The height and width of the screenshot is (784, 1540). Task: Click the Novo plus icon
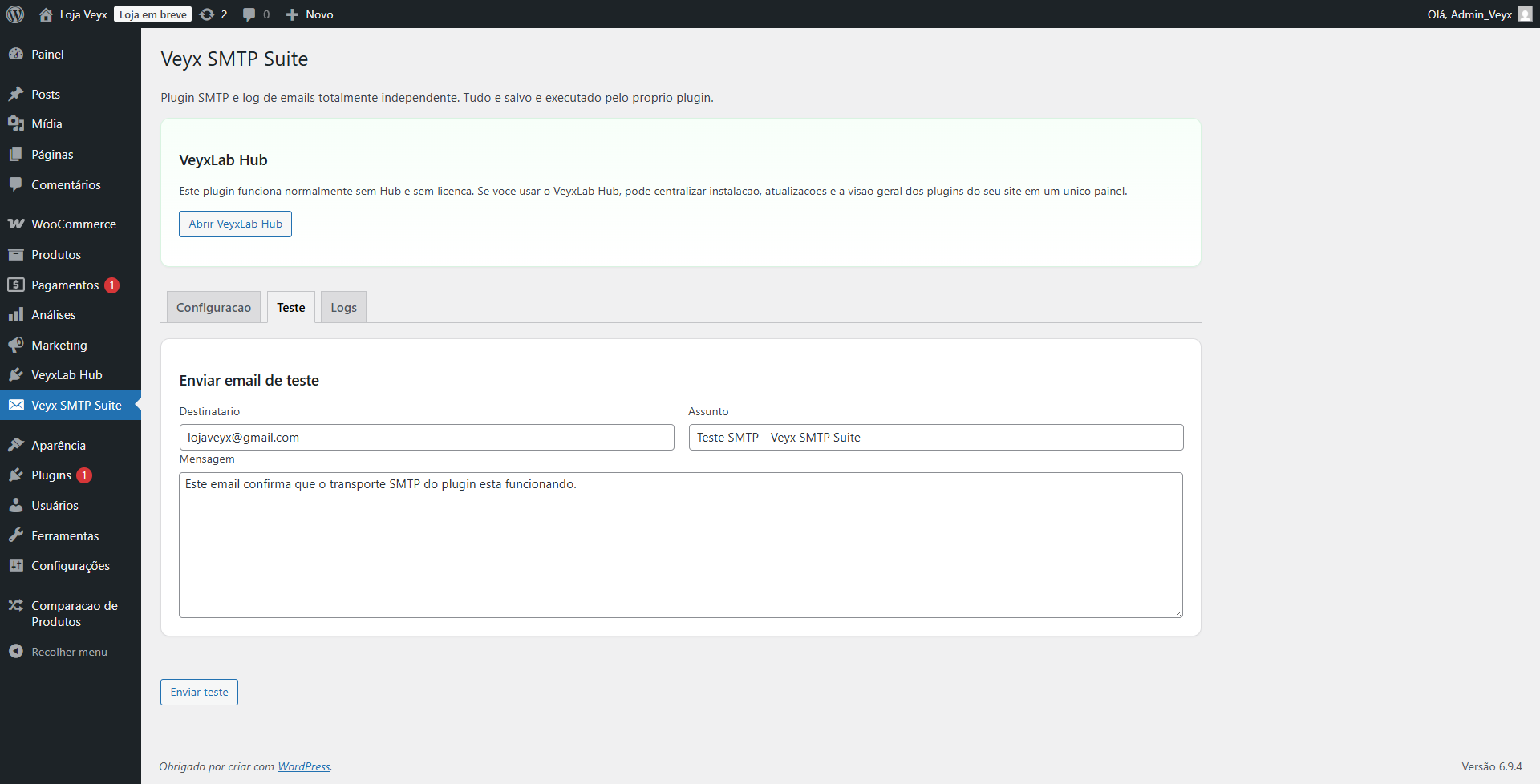[x=291, y=14]
